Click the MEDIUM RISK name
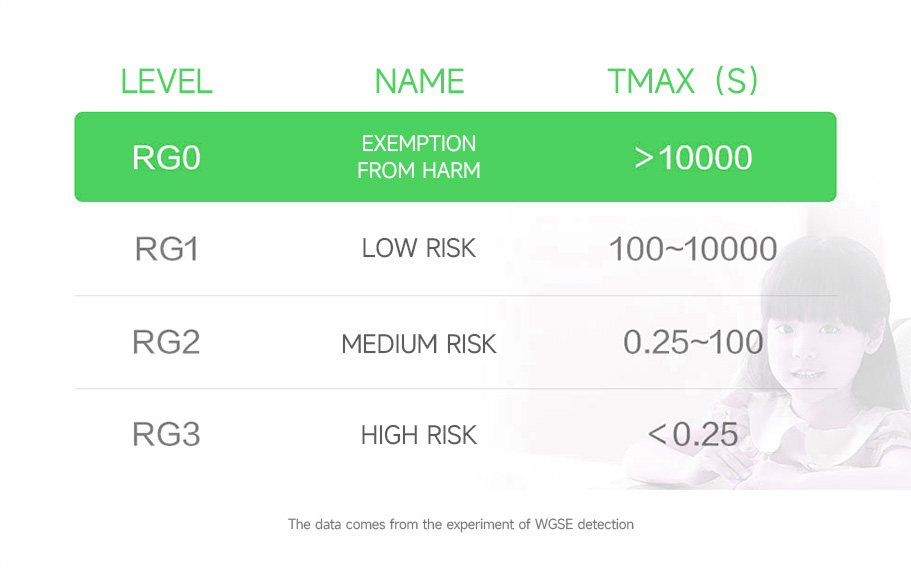Viewport: 911px width, 568px height. 418,344
